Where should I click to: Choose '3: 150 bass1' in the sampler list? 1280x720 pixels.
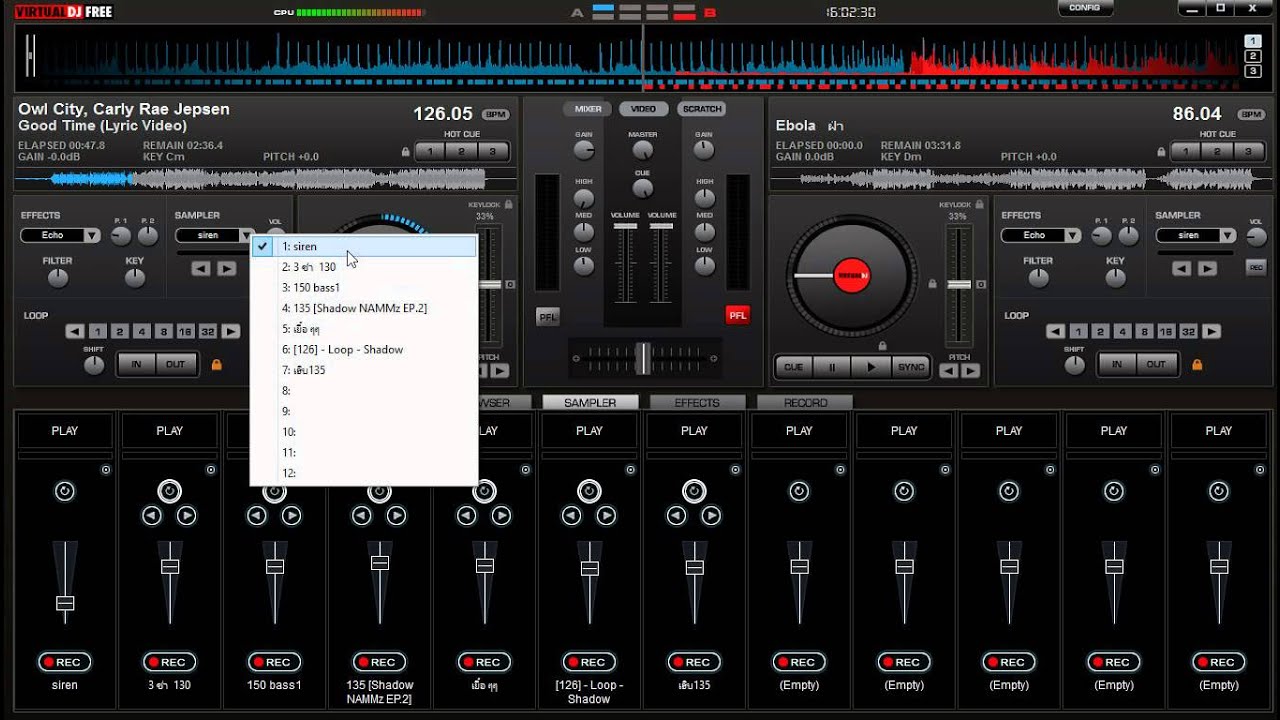click(364, 288)
